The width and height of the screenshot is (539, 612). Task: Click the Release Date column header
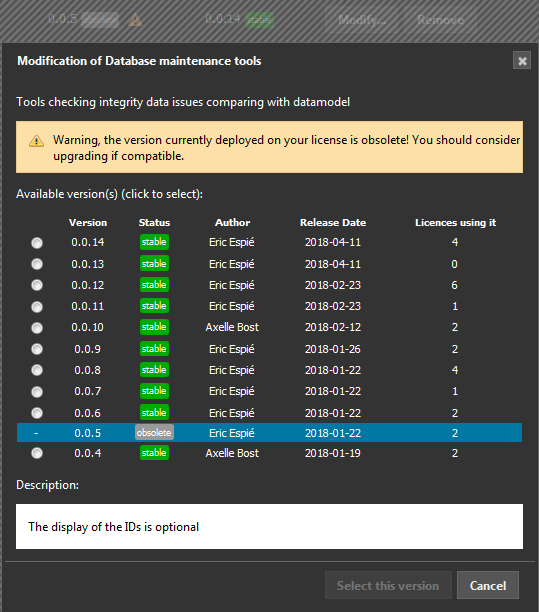pyautogui.click(x=333, y=222)
